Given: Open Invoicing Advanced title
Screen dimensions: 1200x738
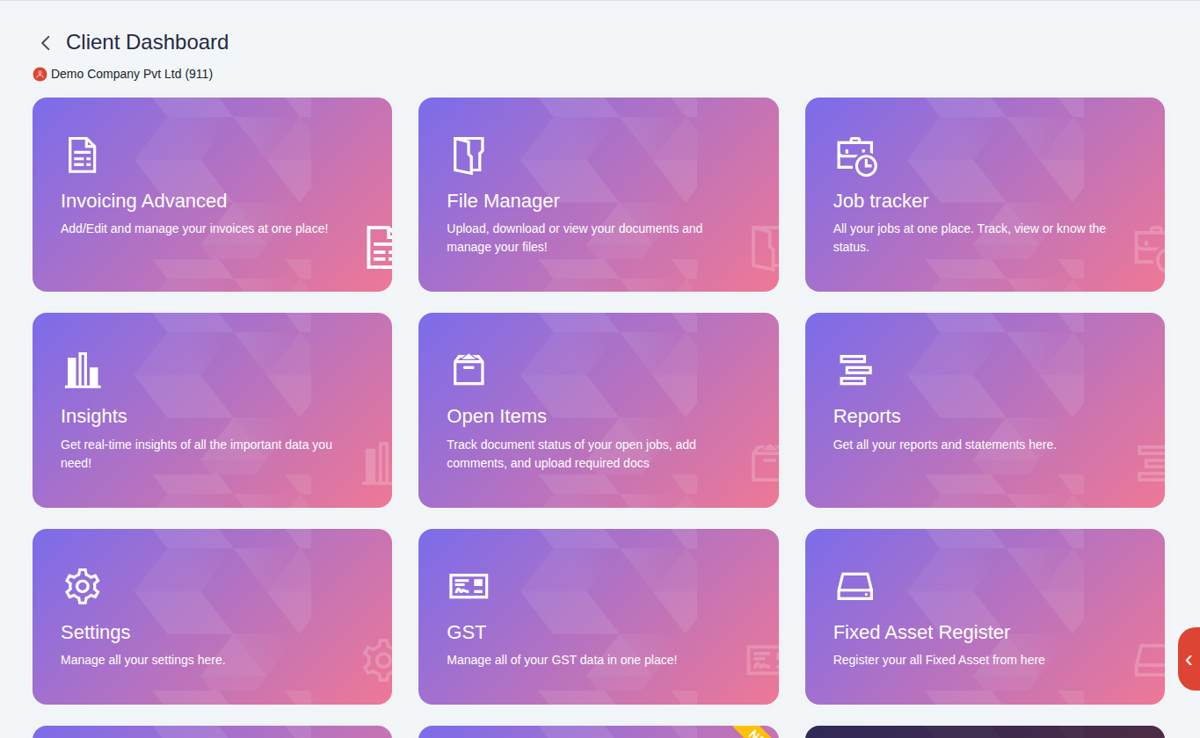Looking at the screenshot, I should pos(144,201).
